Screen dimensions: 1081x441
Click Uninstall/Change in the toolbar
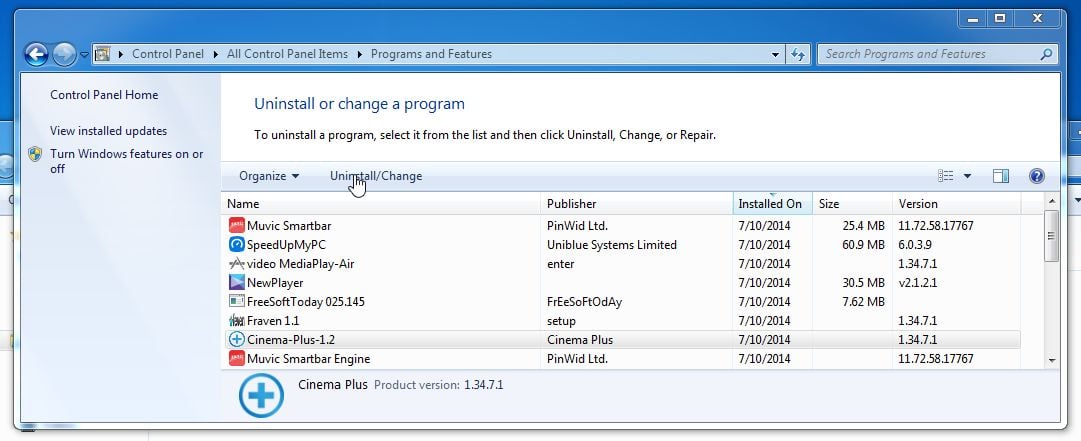(x=376, y=176)
